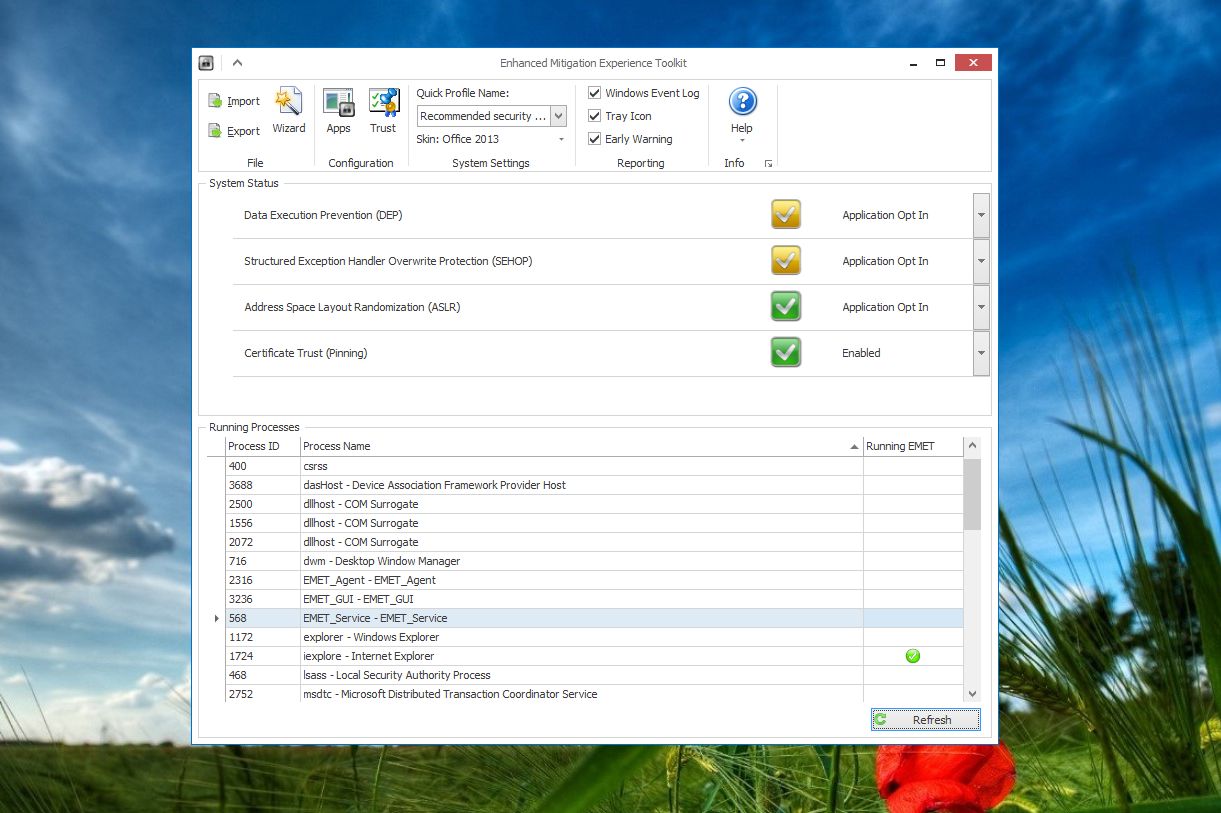
Task: Click the Structured Exception Handler Overwrite Protection label
Action: (388, 261)
